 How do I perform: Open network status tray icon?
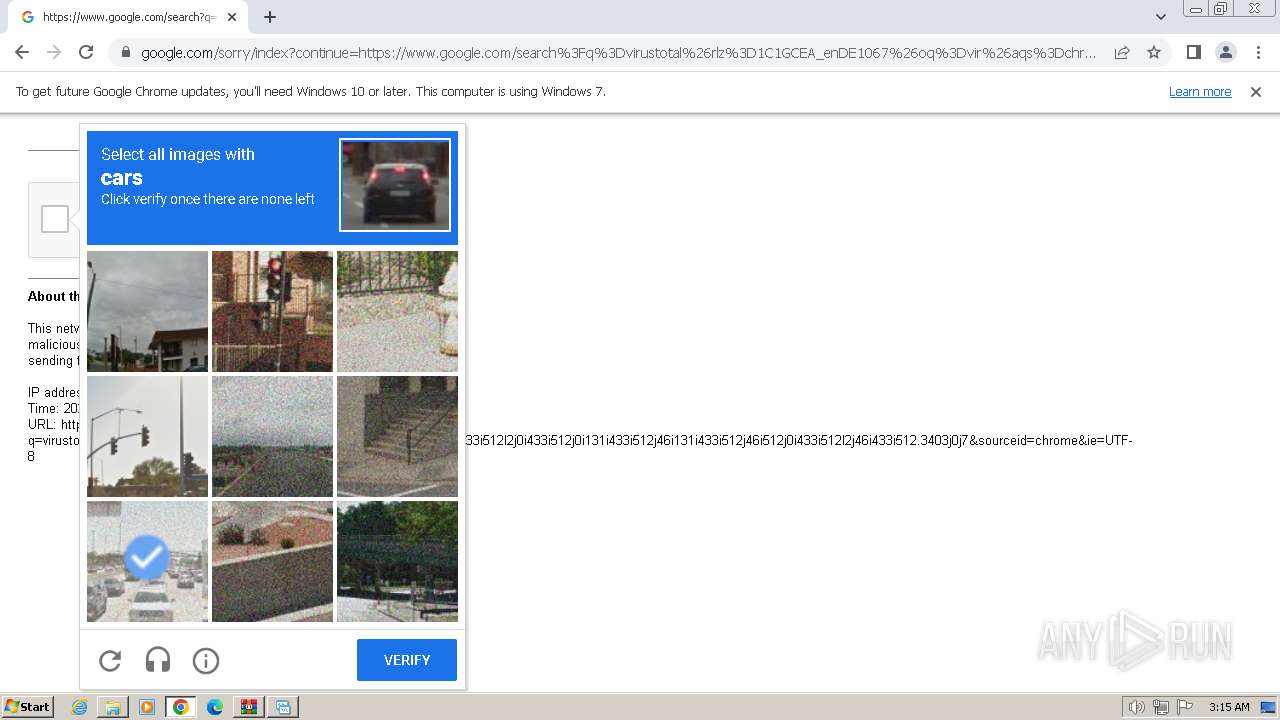click(x=1161, y=707)
